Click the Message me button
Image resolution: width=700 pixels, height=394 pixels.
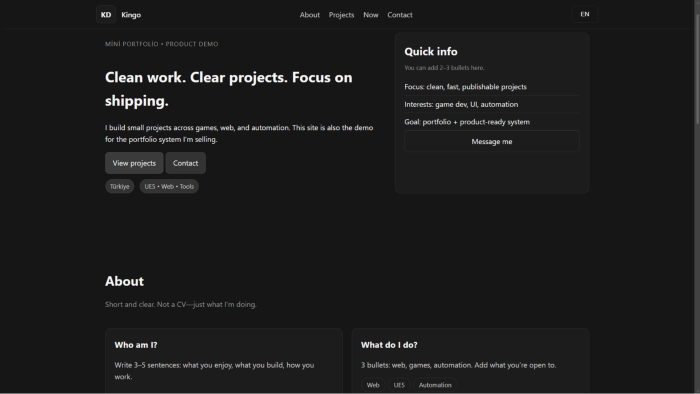pyautogui.click(x=492, y=141)
